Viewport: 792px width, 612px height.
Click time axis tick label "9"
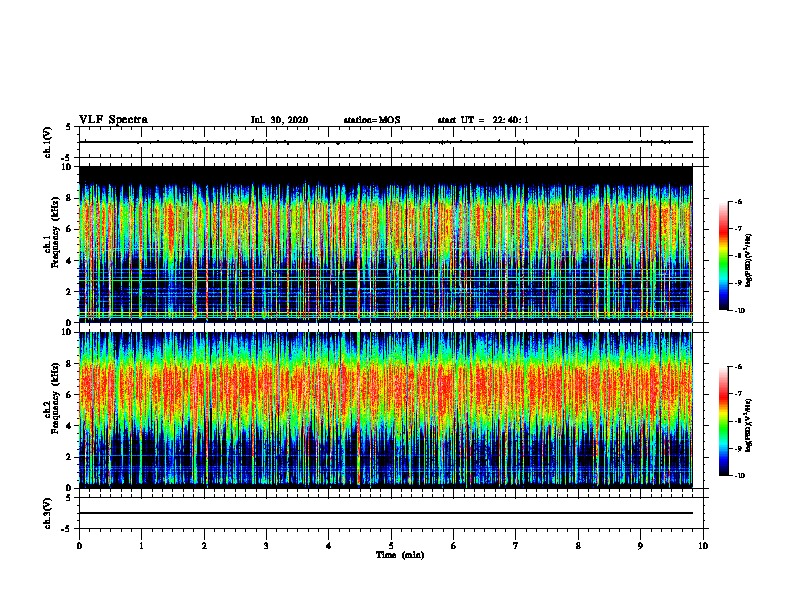tap(640, 545)
